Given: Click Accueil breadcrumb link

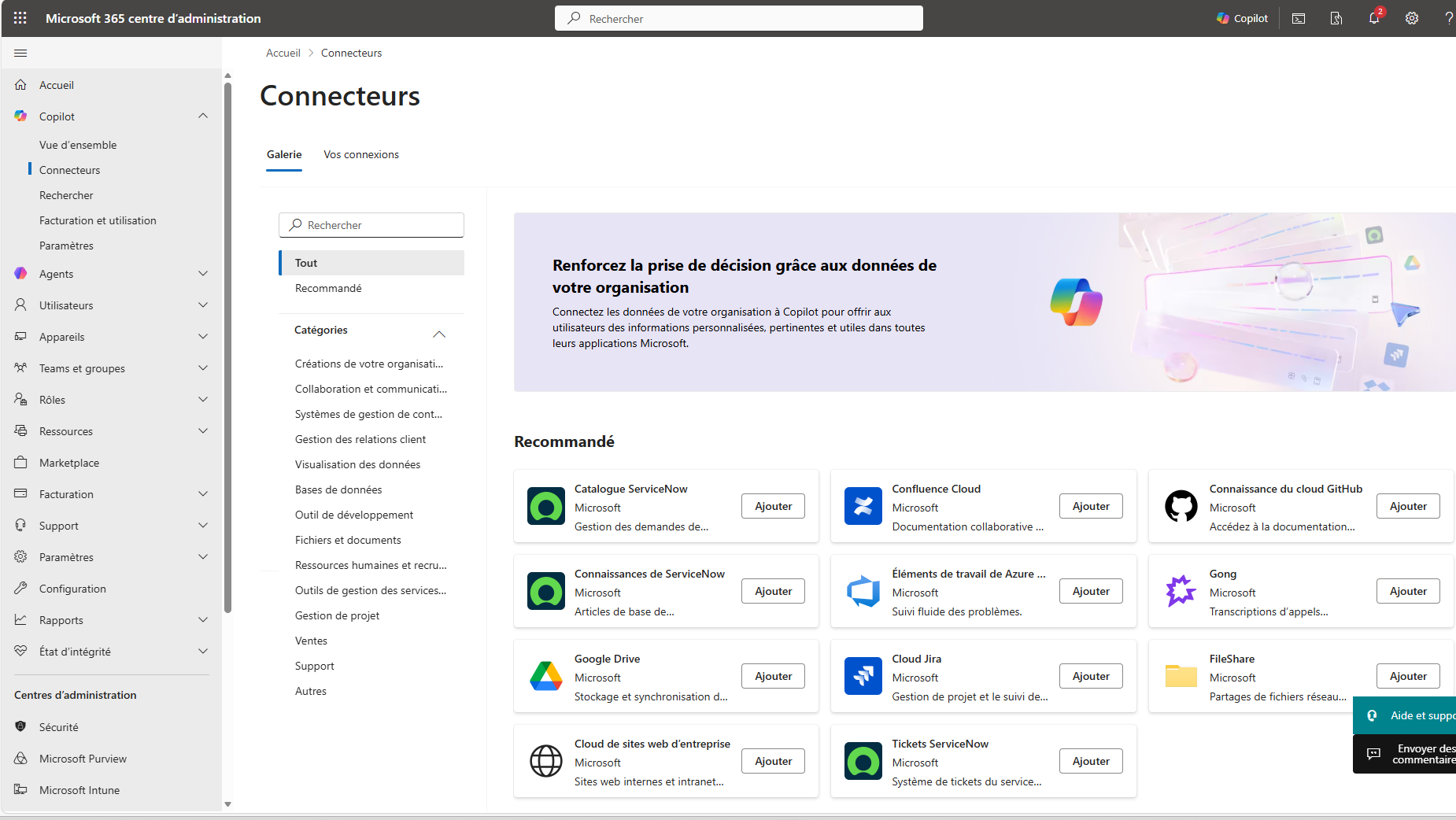Looking at the screenshot, I should pos(283,54).
